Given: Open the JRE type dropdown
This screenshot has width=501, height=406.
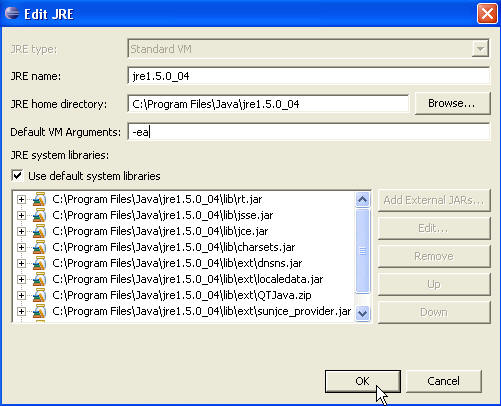Looking at the screenshot, I should (x=480, y=49).
